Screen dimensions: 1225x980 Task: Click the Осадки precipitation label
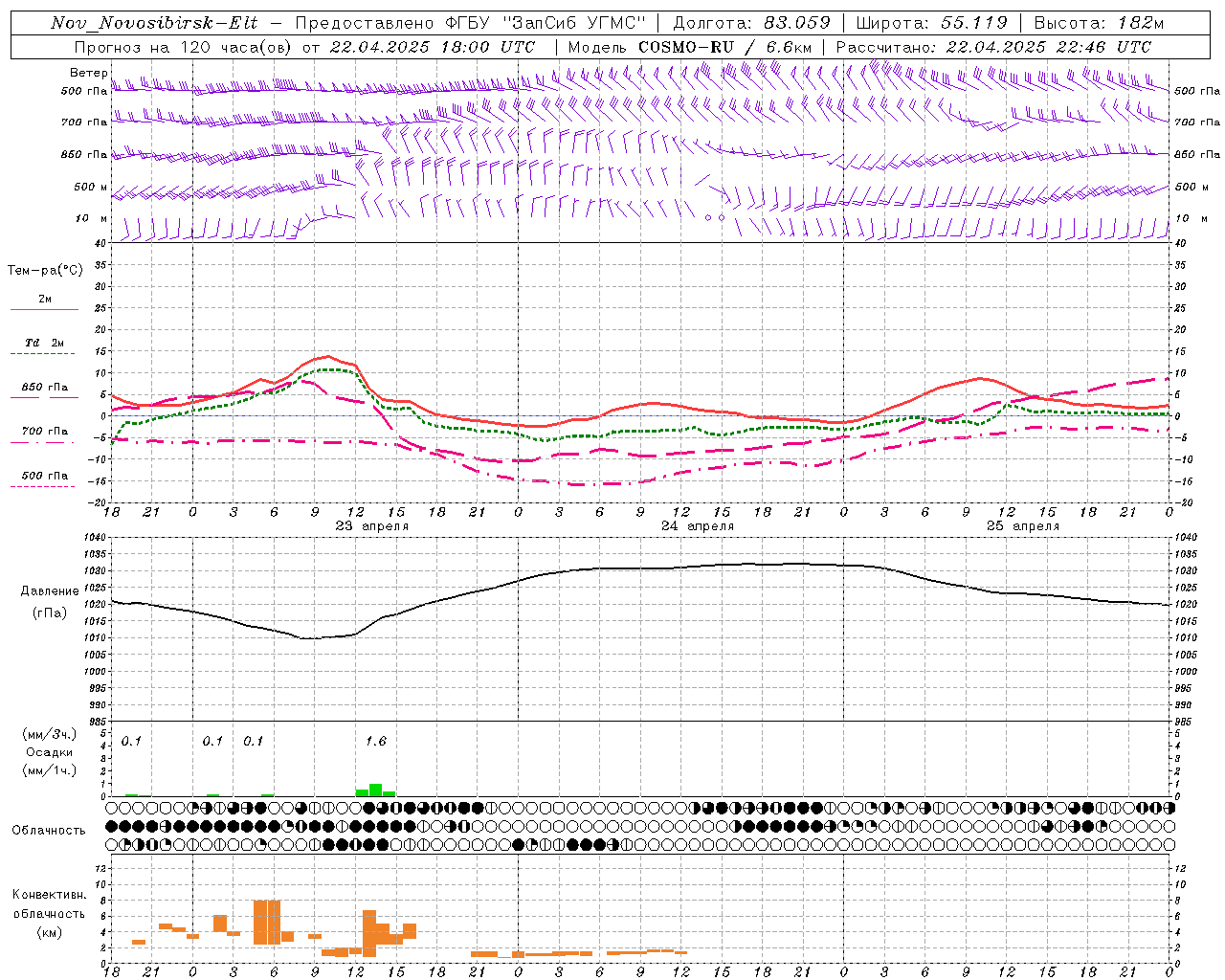tap(49, 752)
